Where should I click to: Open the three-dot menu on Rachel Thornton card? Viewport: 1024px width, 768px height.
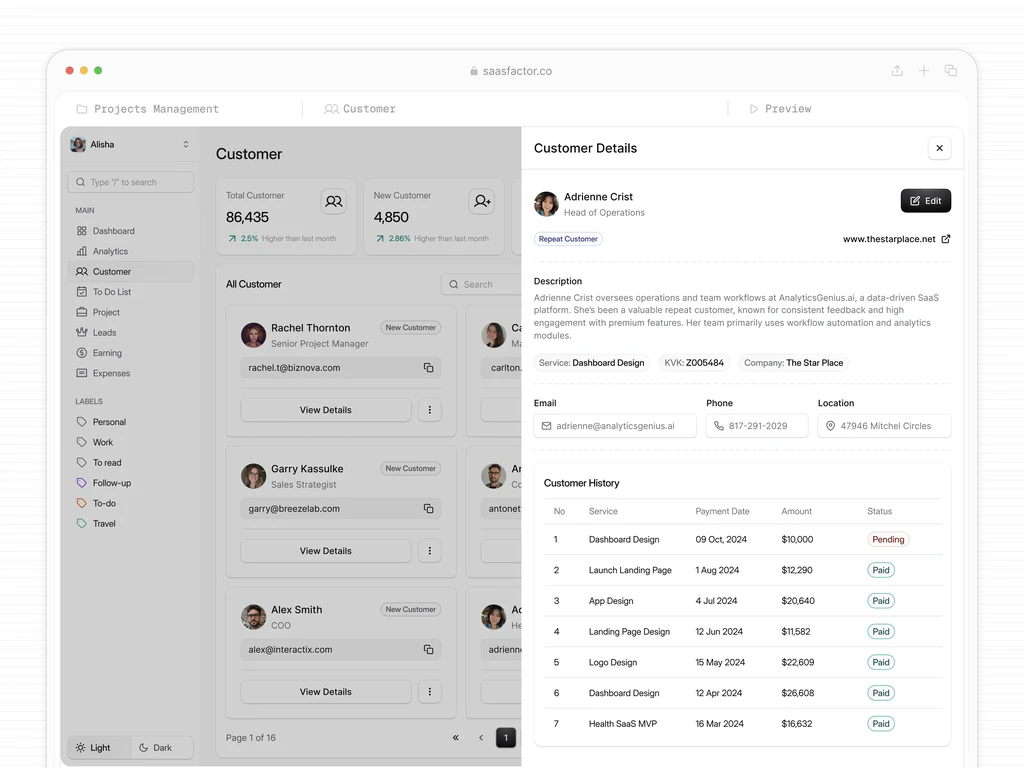tap(430, 410)
